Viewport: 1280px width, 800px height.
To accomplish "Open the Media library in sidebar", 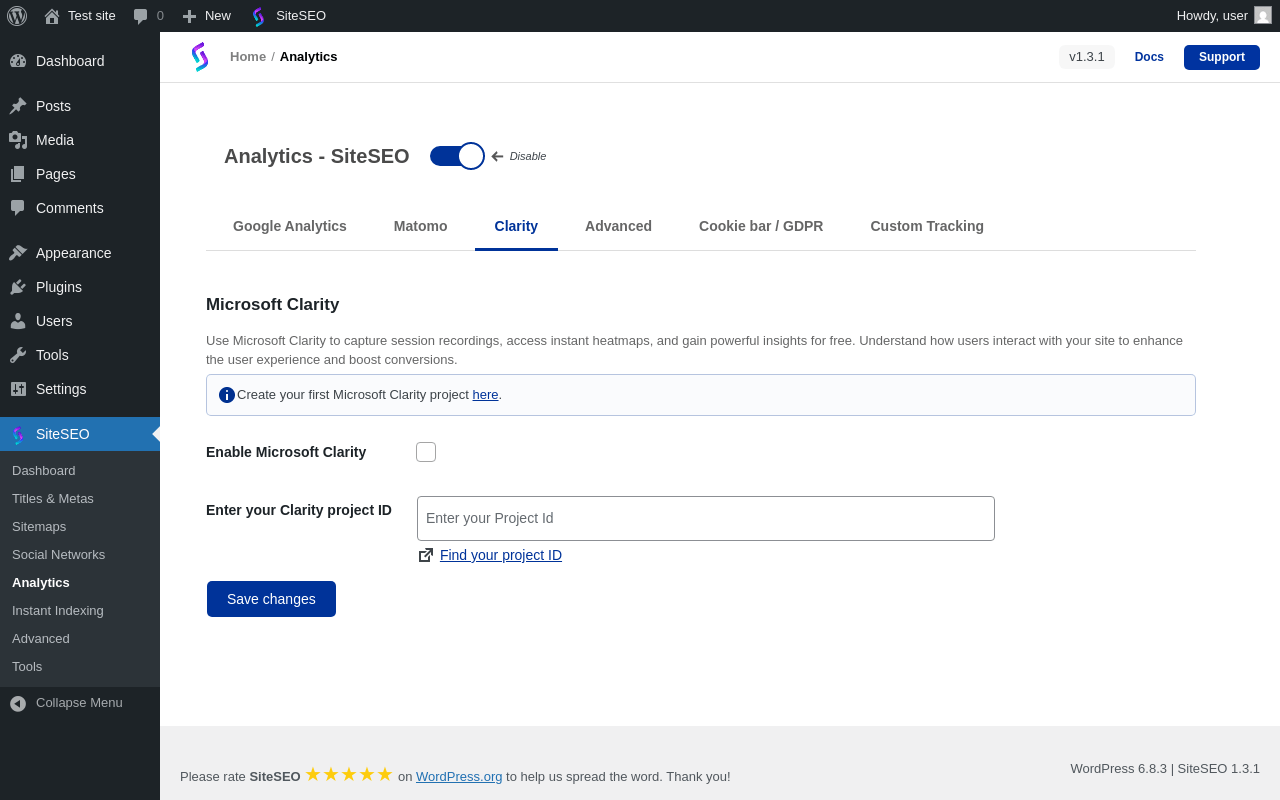I will point(55,140).
